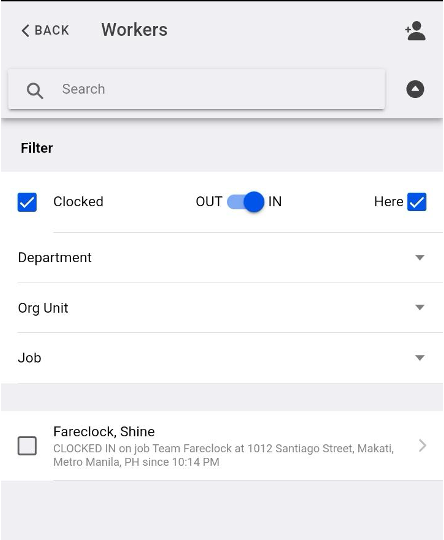
Task: Click the IN label
Action: point(275,201)
